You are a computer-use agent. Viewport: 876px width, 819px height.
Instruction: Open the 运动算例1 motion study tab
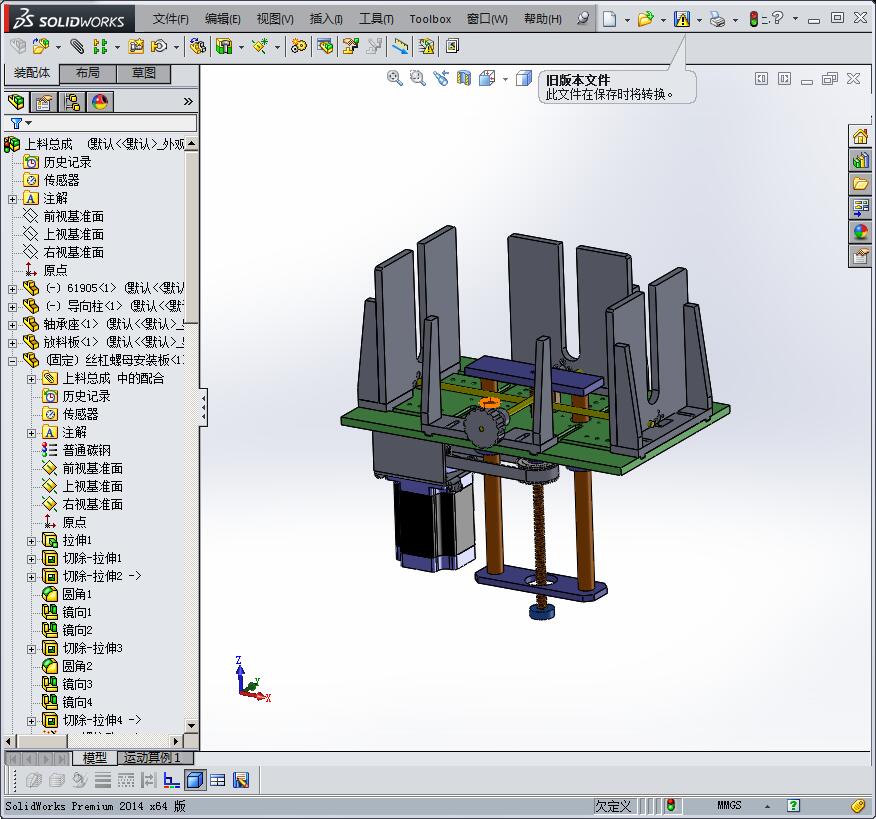tap(155, 758)
